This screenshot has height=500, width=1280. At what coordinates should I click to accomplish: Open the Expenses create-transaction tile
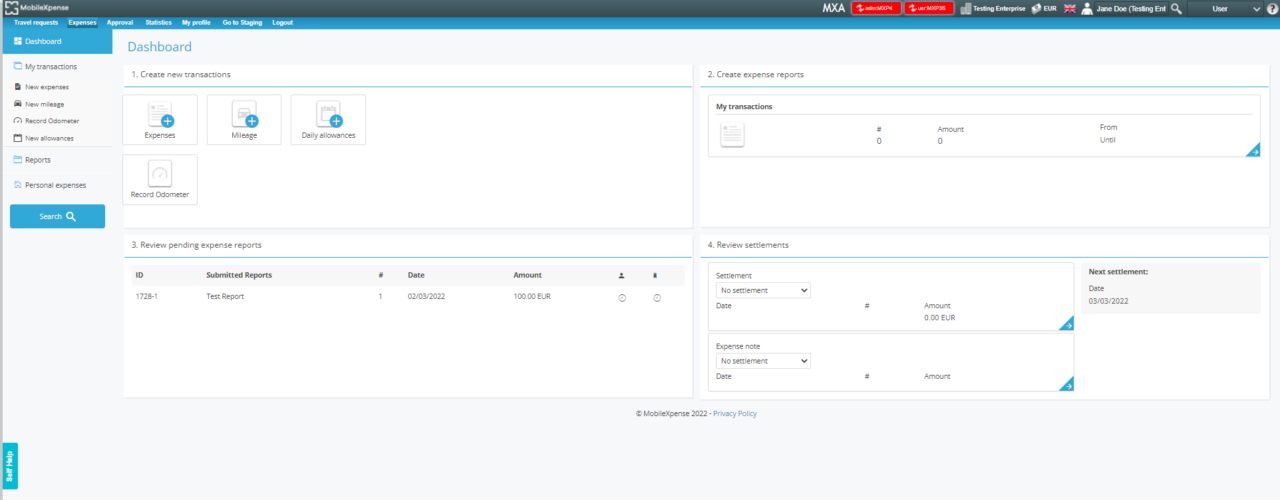[x=160, y=119]
